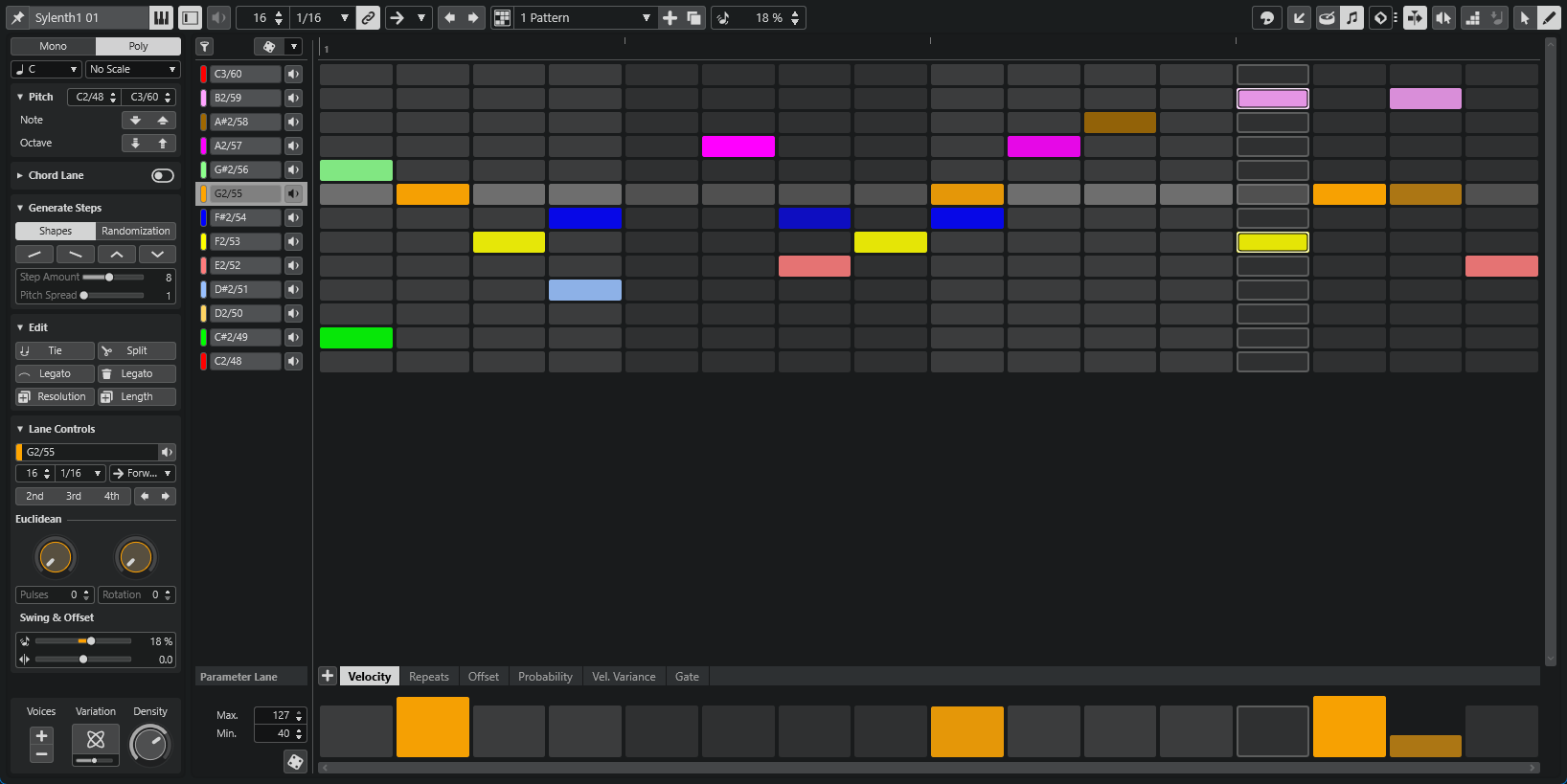Collapse the Pitch section
Viewport: 1567px width, 784px height.
pyautogui.click(x=20, y=97)
